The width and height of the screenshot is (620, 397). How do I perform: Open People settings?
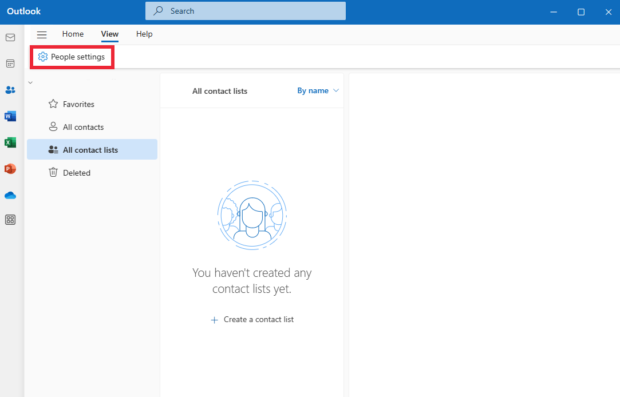tap(72, 57)
